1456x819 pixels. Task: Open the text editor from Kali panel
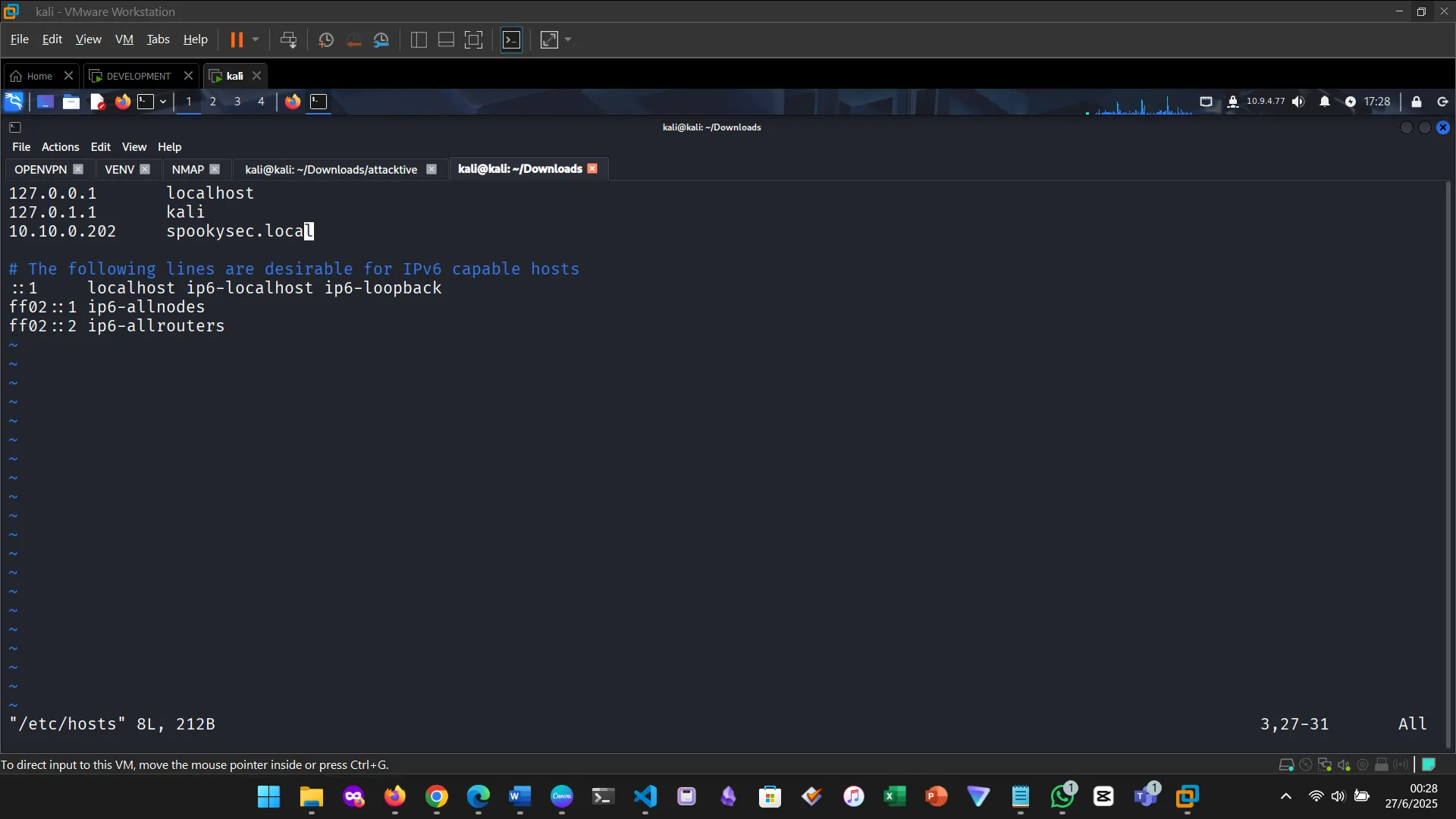pos(97,101)
